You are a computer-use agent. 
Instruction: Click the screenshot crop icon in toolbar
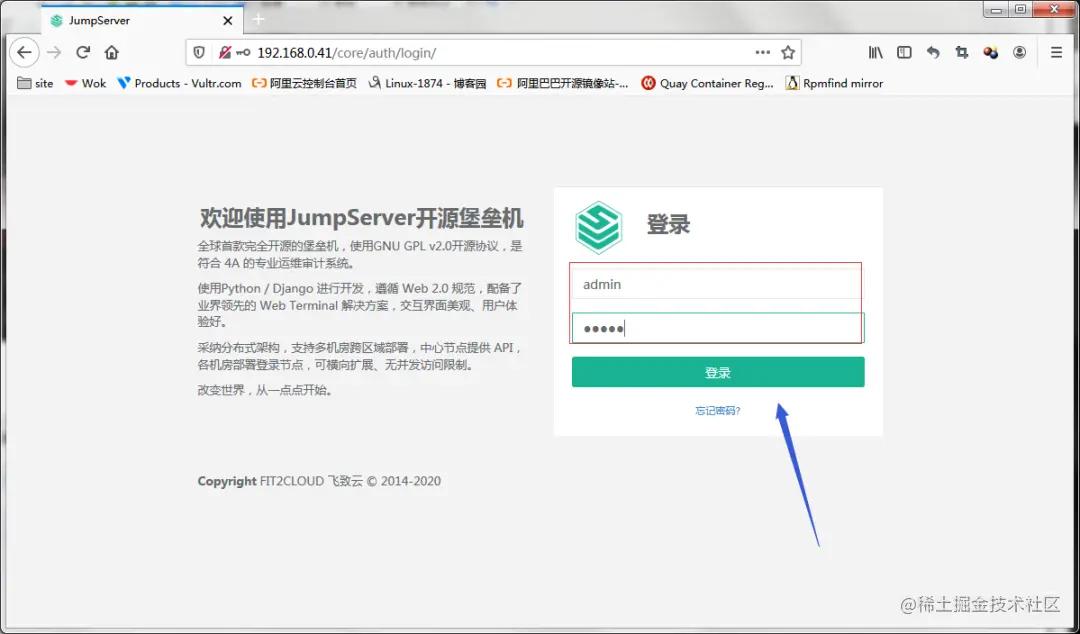click(x=960, y=52)
